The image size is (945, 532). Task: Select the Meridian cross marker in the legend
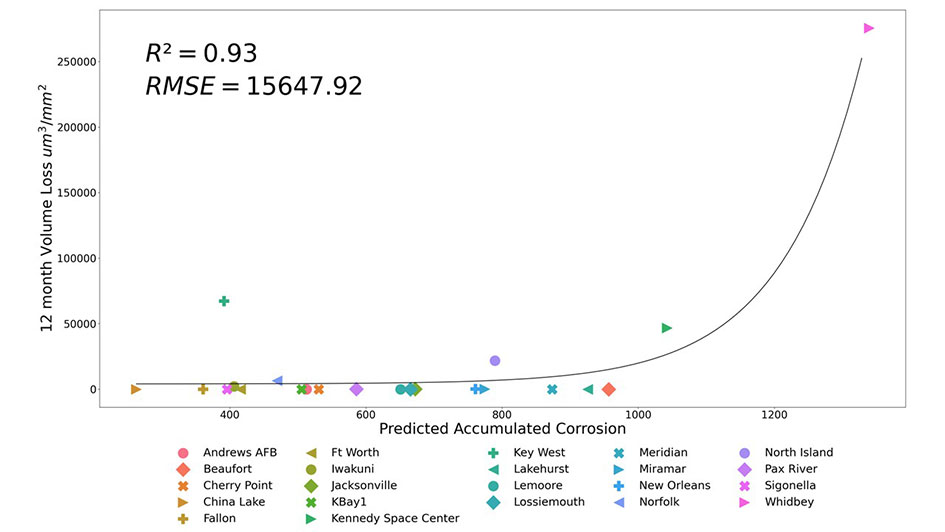[x=619, y=453]
